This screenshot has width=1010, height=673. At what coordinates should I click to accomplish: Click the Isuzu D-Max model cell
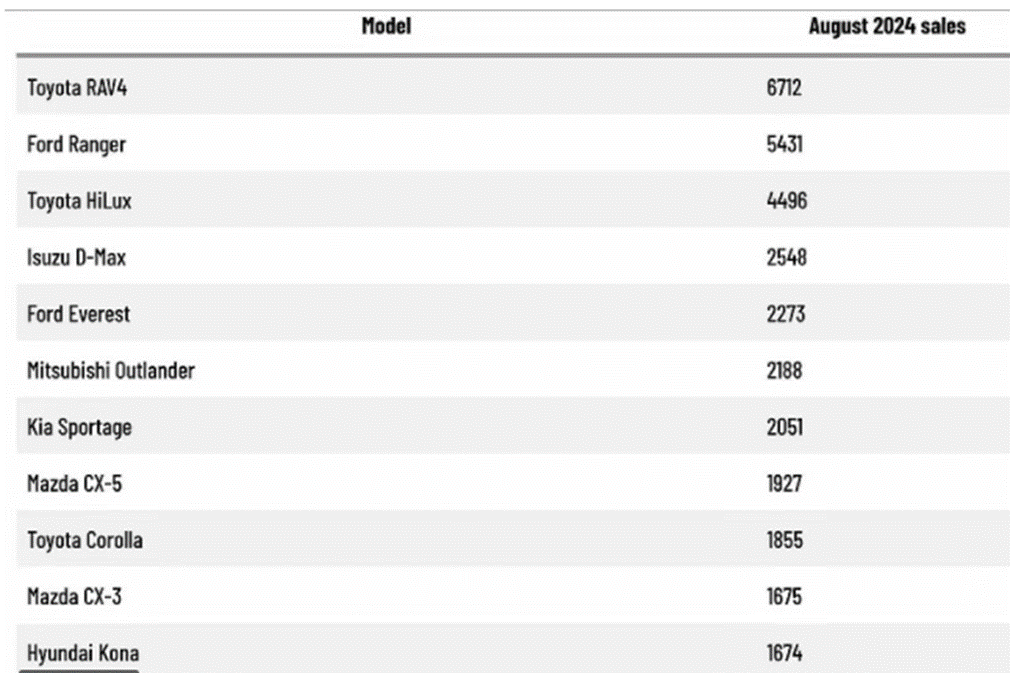click(x=76, y=258)
